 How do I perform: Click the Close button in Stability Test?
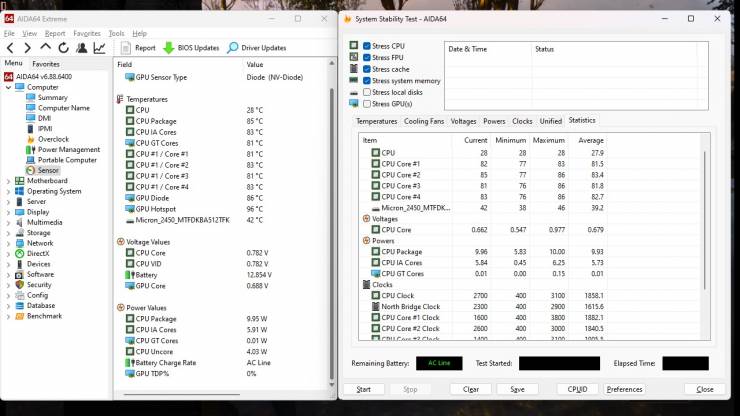(705, 389)
